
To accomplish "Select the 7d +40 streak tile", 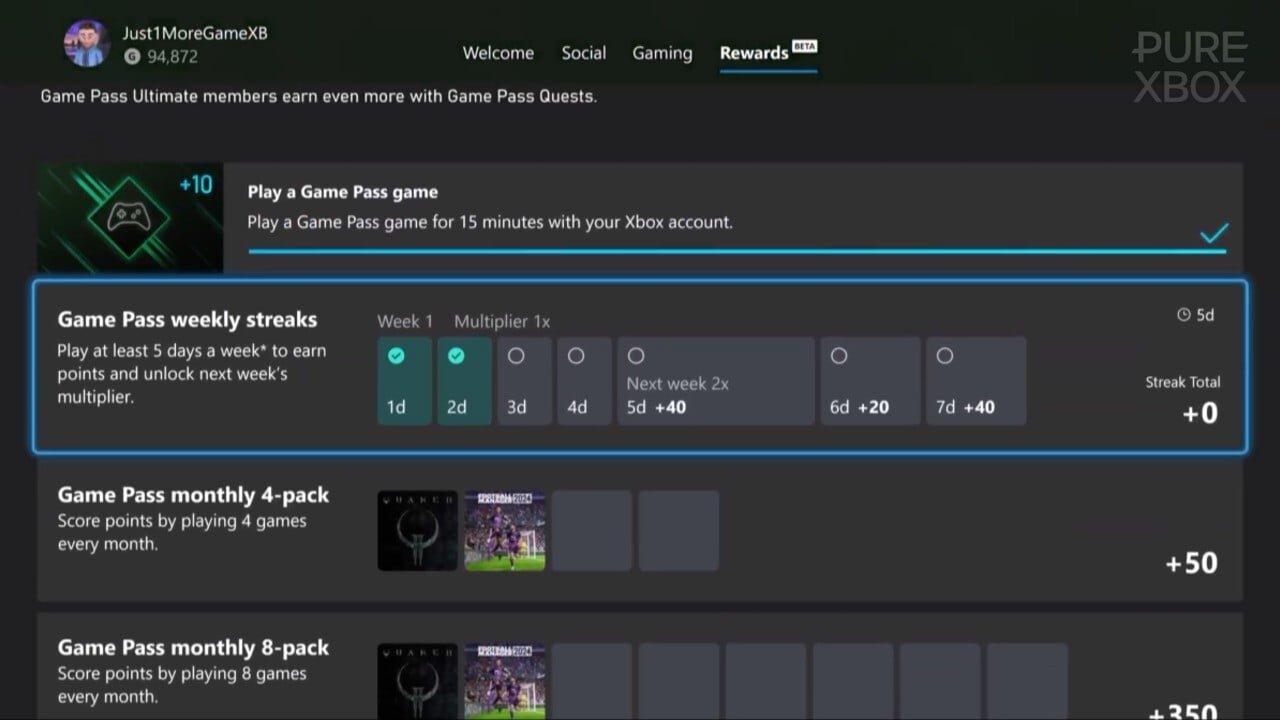I will click(976, 381).
